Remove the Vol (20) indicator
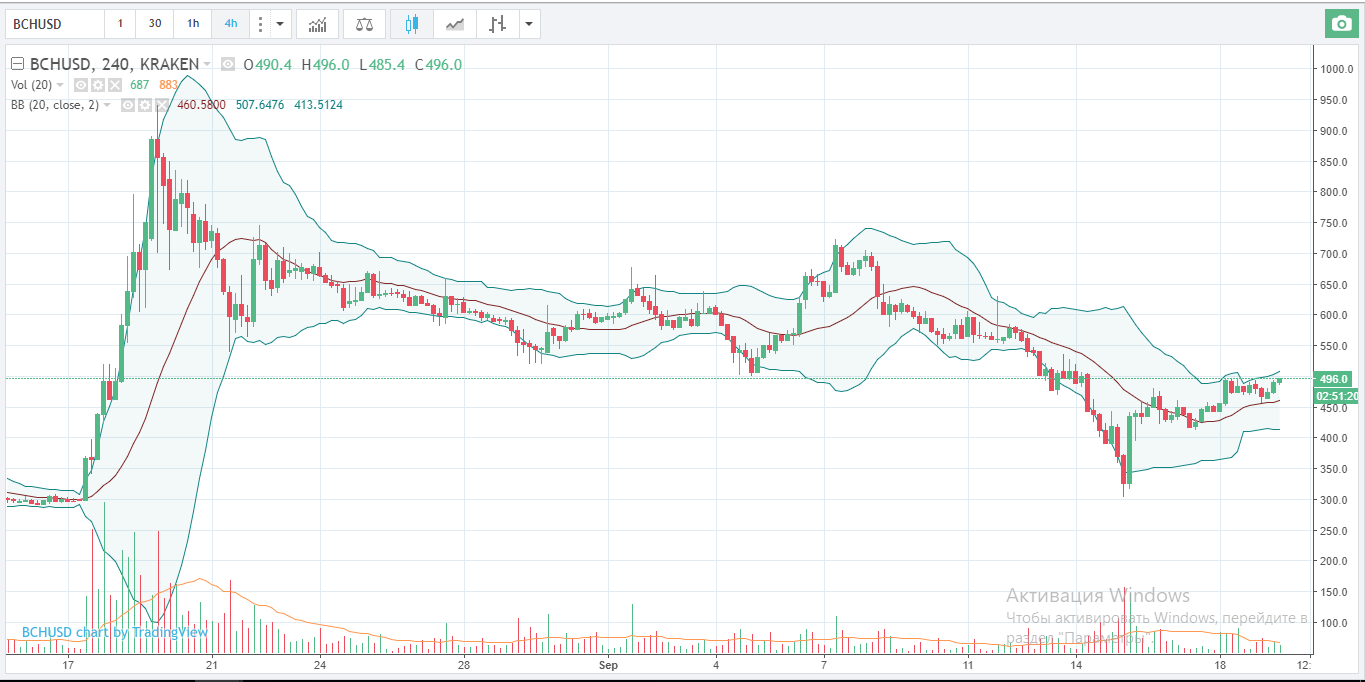The height and width of the screenshot is (682, 1365). pos(114,85)
